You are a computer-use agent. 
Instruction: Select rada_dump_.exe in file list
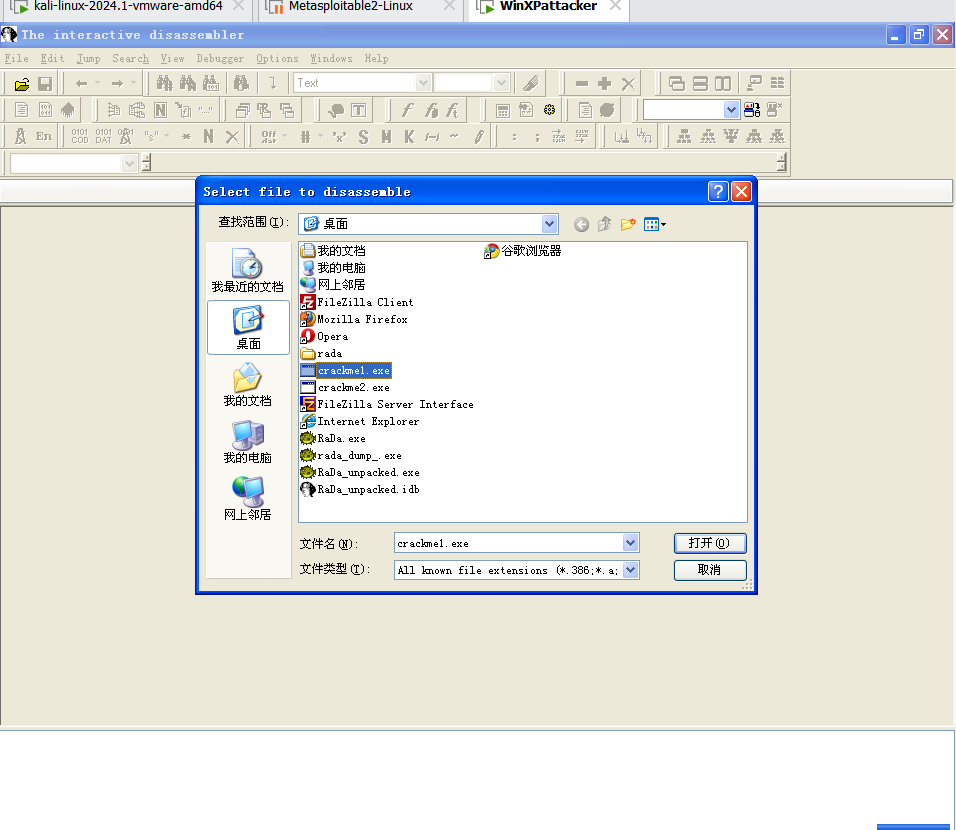[351, 456]
